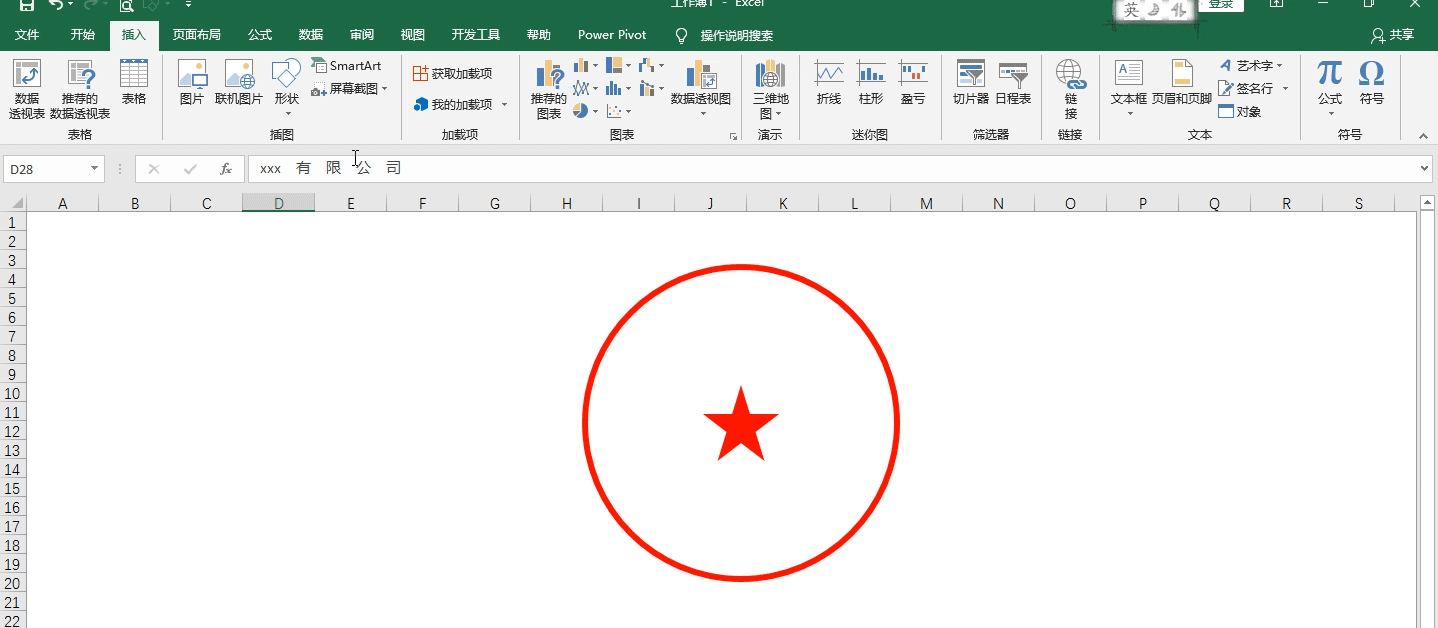
Task: Insert statistic histogram chart
Action: tap(618, 89)
